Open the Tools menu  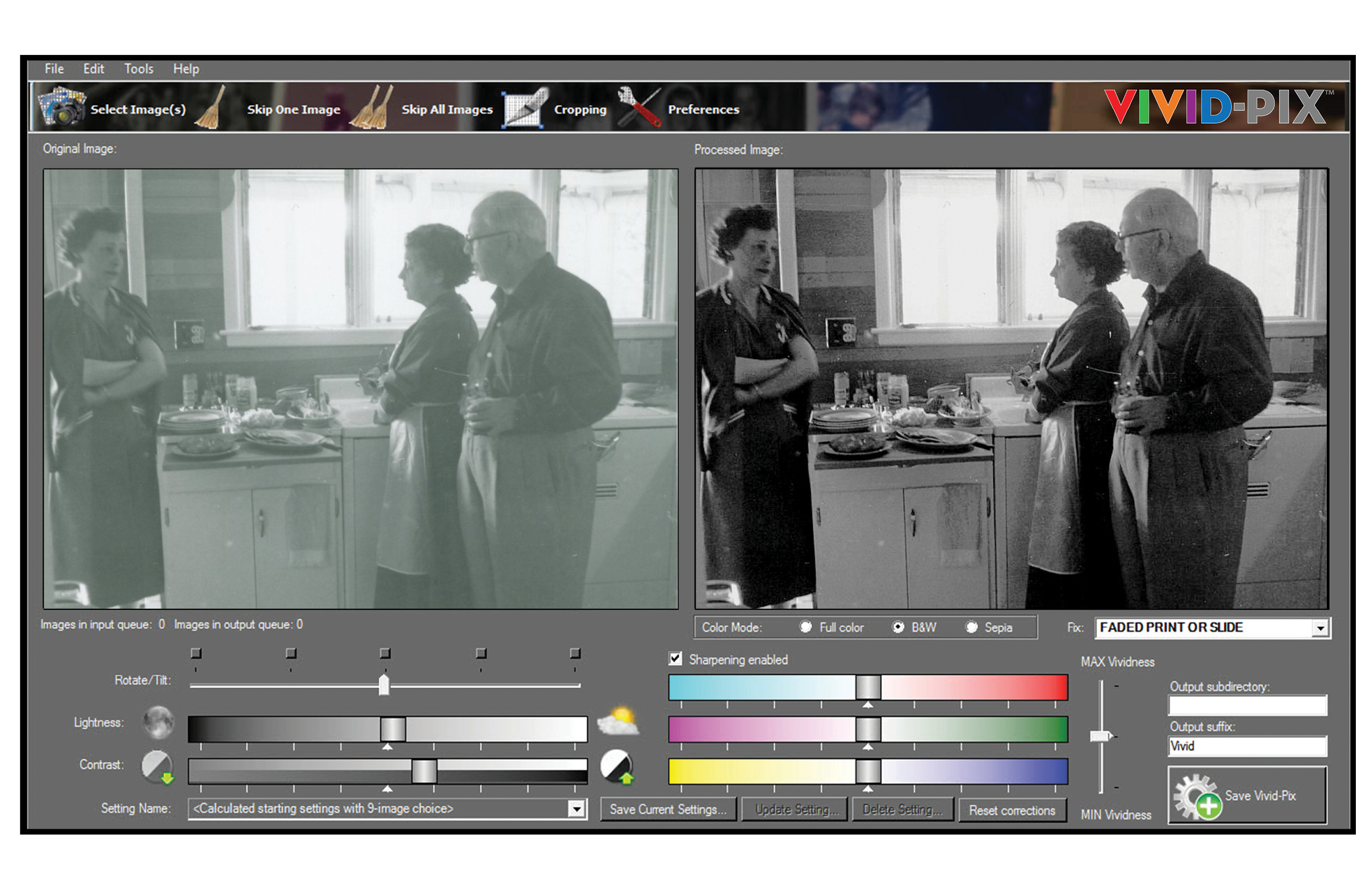(139, 69)
